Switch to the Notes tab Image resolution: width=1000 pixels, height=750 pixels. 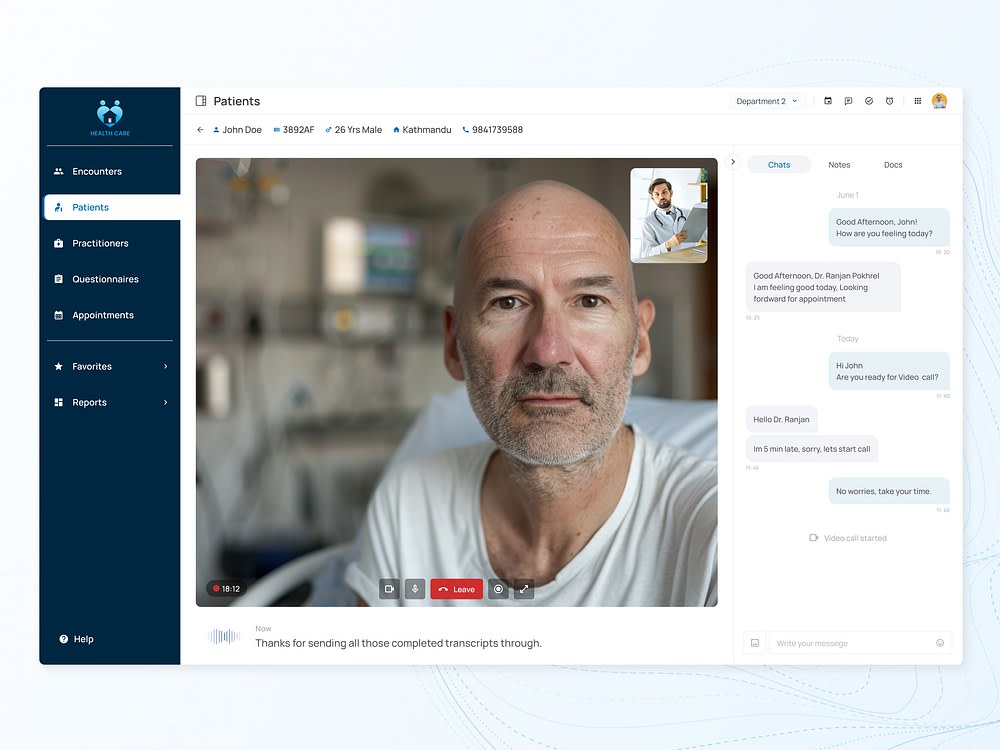coord(839,165)
